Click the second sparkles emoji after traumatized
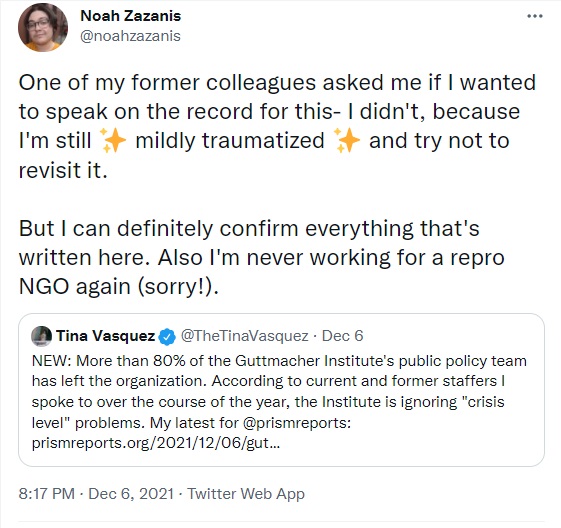The image size is (561, 528). (x=346, y=140)
